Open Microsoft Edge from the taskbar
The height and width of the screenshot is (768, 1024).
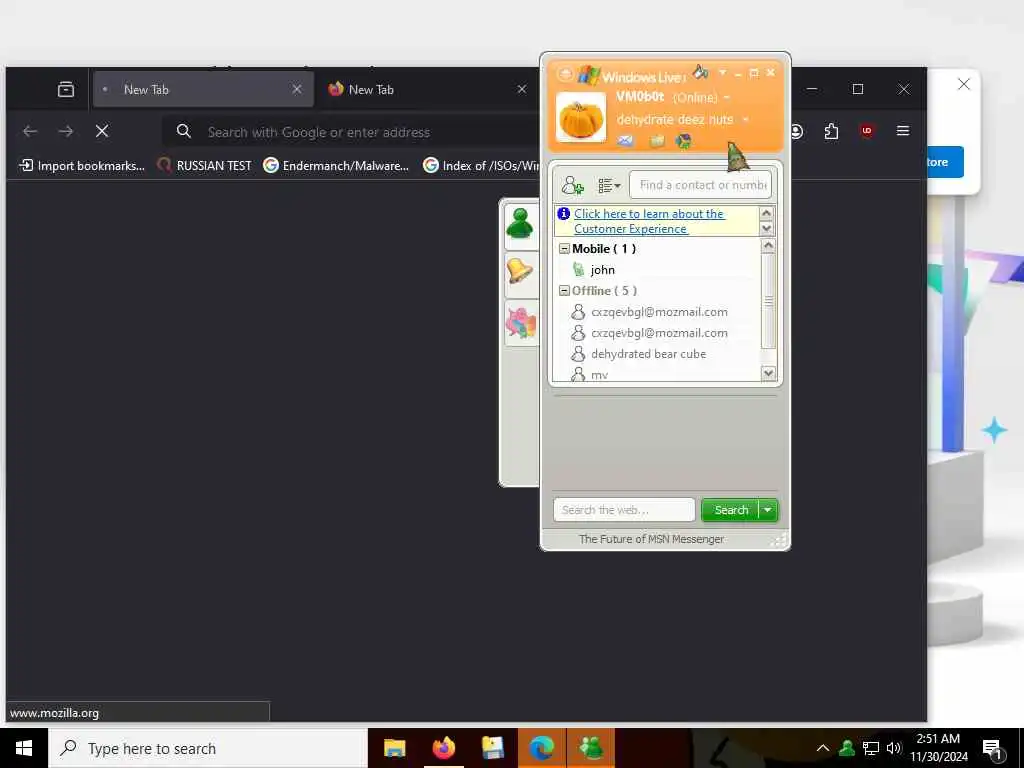[541, 748]
